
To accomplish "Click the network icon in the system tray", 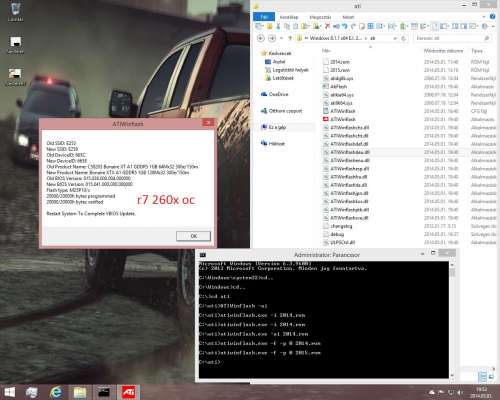I will pos(451,392).
